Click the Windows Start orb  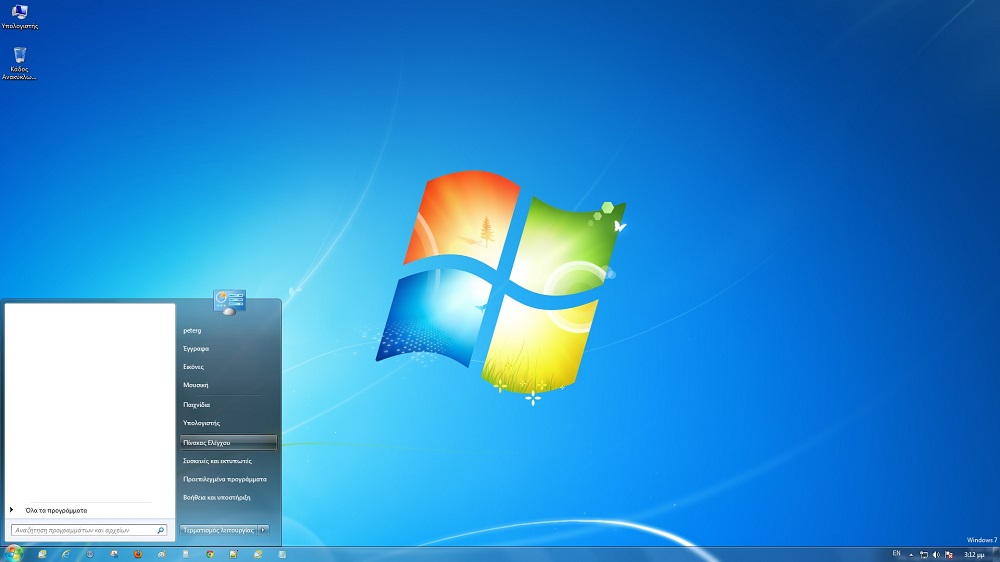click(x=13, y=553)
